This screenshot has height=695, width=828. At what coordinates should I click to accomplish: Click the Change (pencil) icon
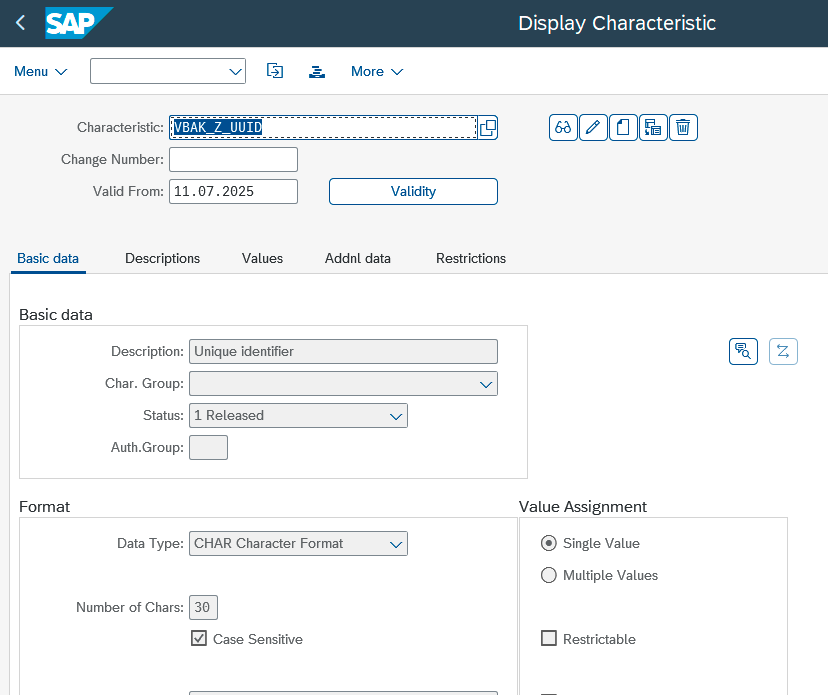tap(593, 128)
